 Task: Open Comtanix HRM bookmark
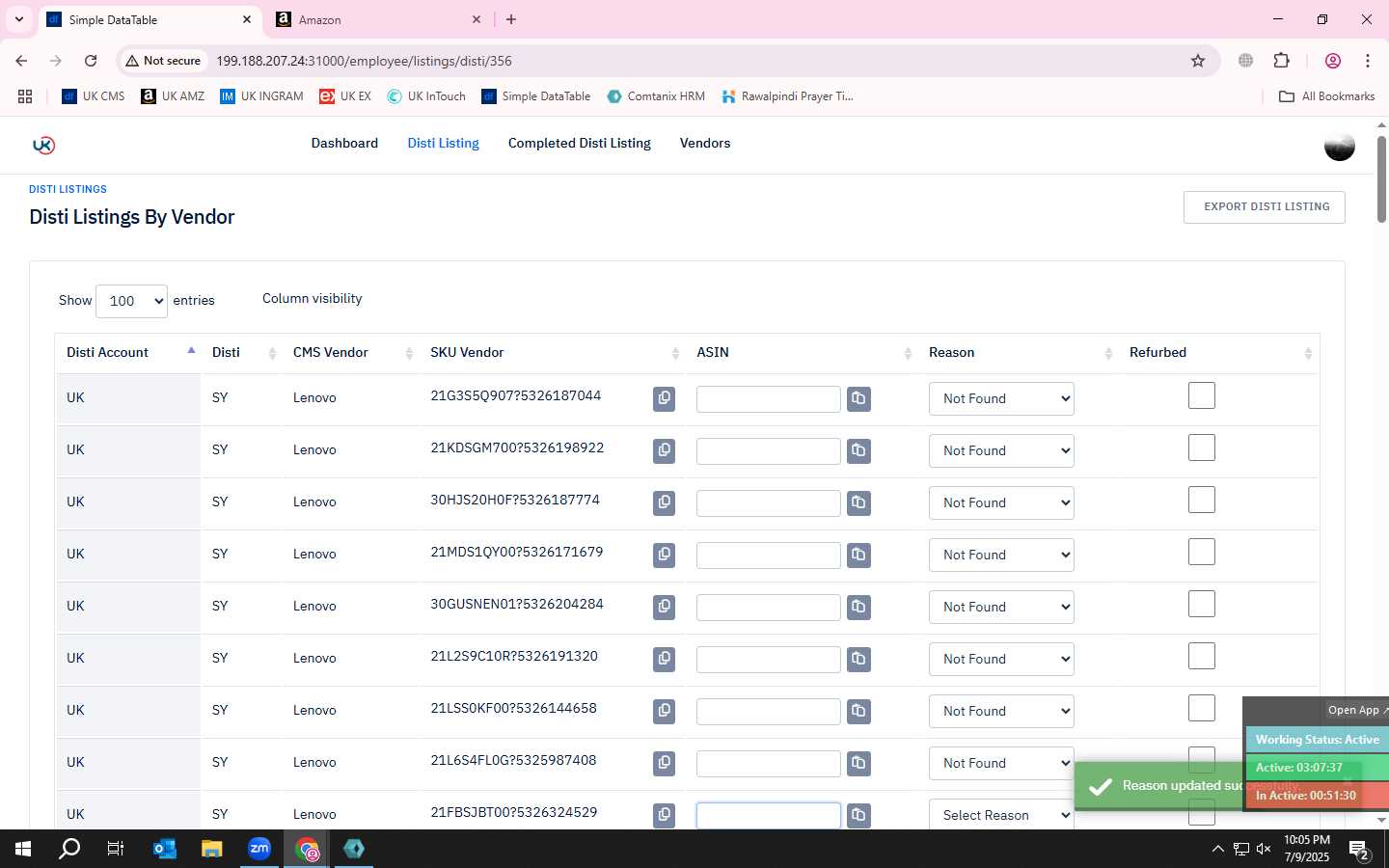[656, 96]
